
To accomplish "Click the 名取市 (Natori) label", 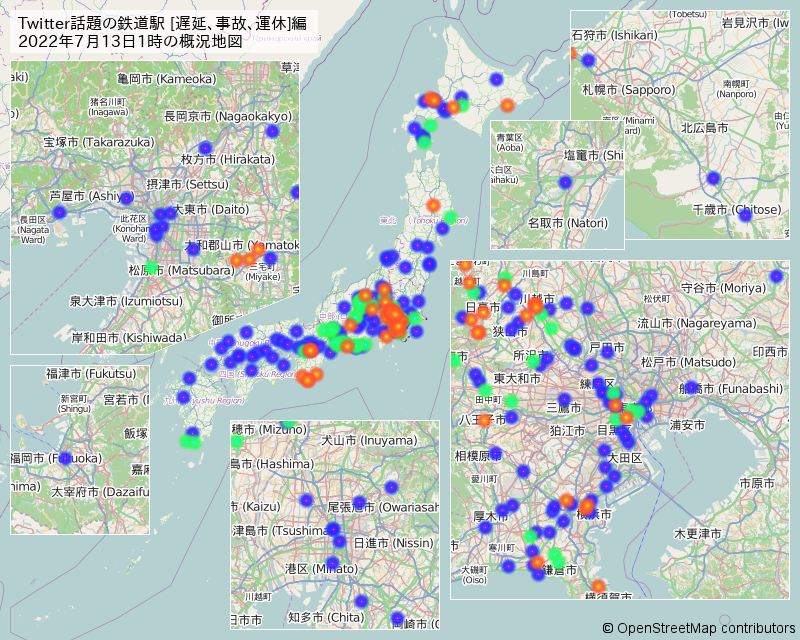I will [568, 223].
